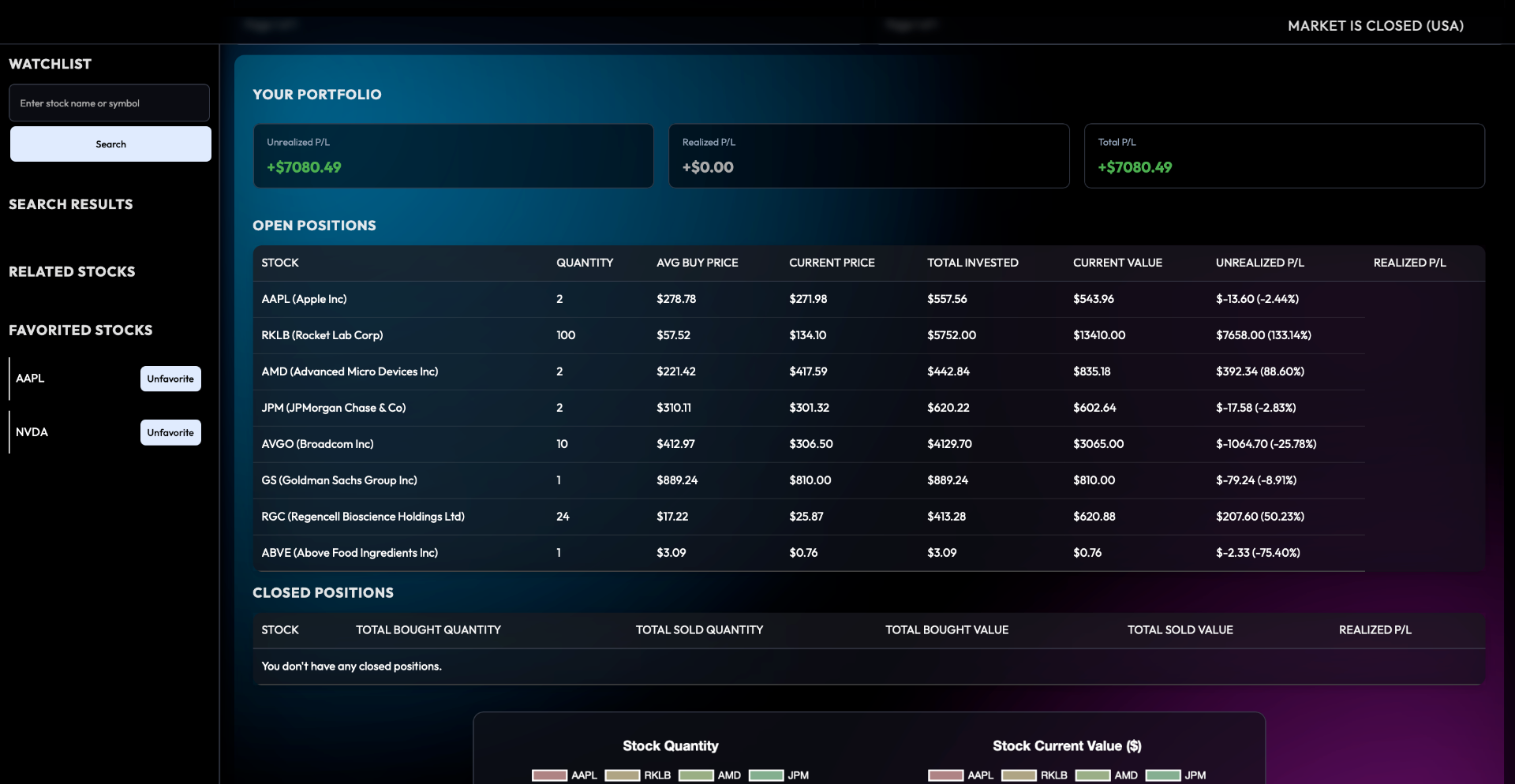Click the Total P/L summary card
Screen dimensions: 1515x784
(1284, 155)
